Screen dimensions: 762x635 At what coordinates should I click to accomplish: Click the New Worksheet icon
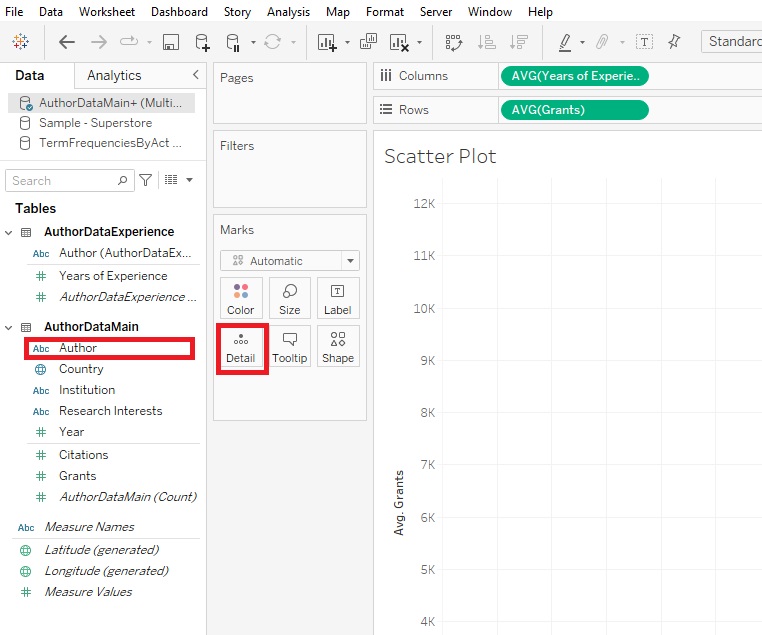point(327,42)
